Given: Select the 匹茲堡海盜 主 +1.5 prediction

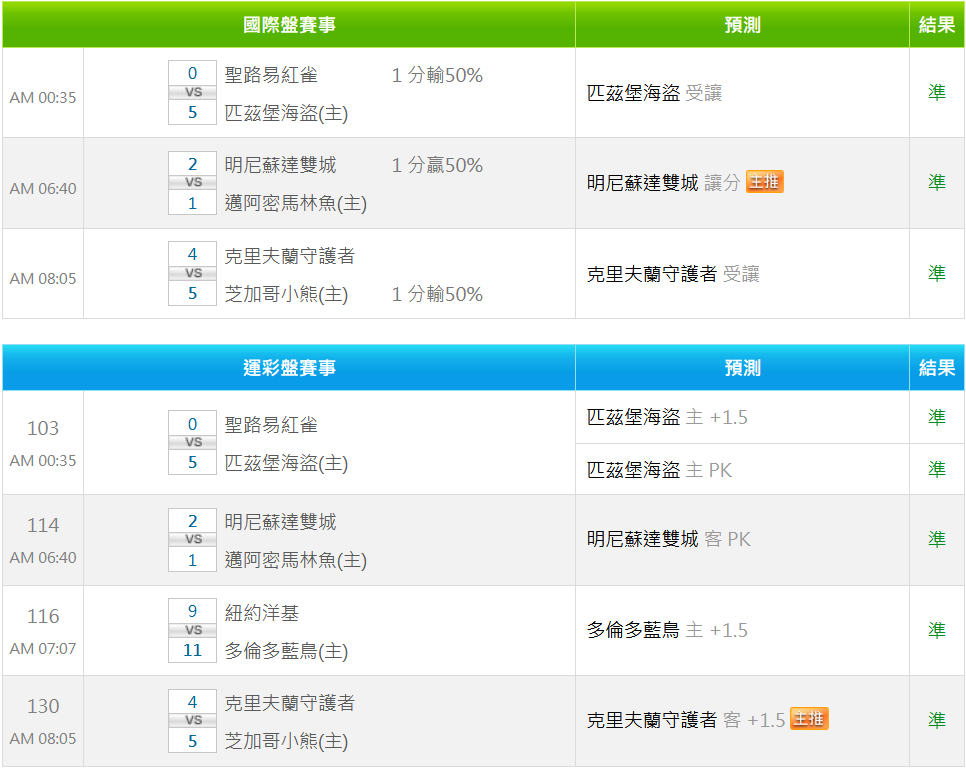Looking at the screenshot, I should pyautogui.click(x=667, y=417).
